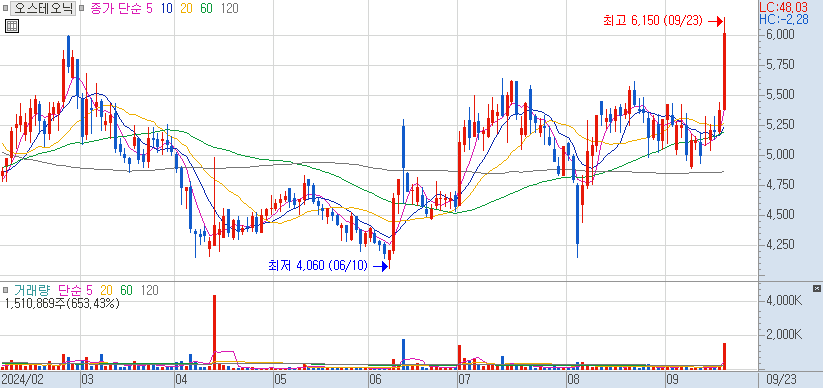This screenshot has height=388, width=823.
Task: Select green 60 in the volume legend
Action: click(x=125, y=290)
